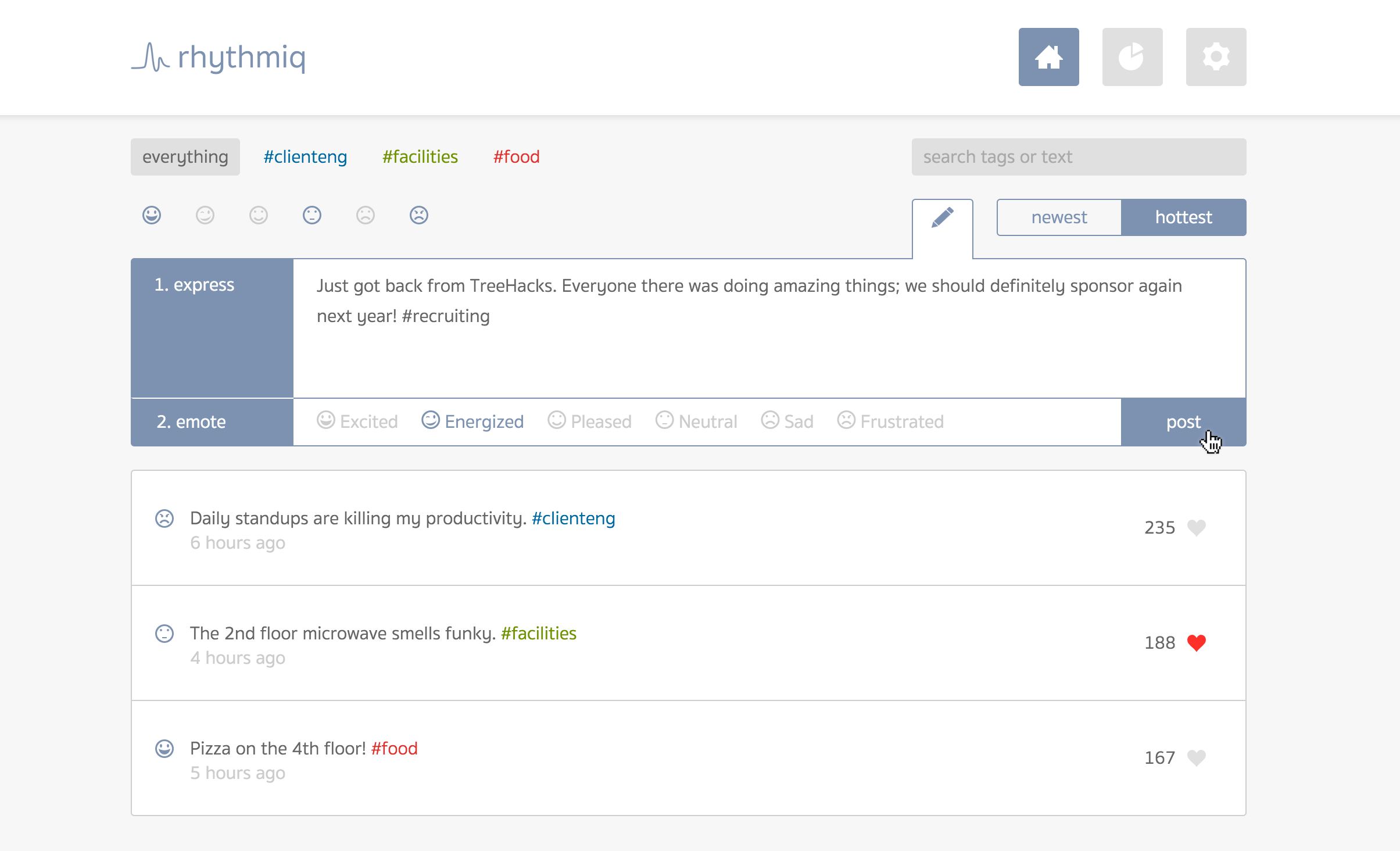Go to the home page icon
Image resolution: width=1400 pixels, height=851 pixels.
click(1048, 57)
